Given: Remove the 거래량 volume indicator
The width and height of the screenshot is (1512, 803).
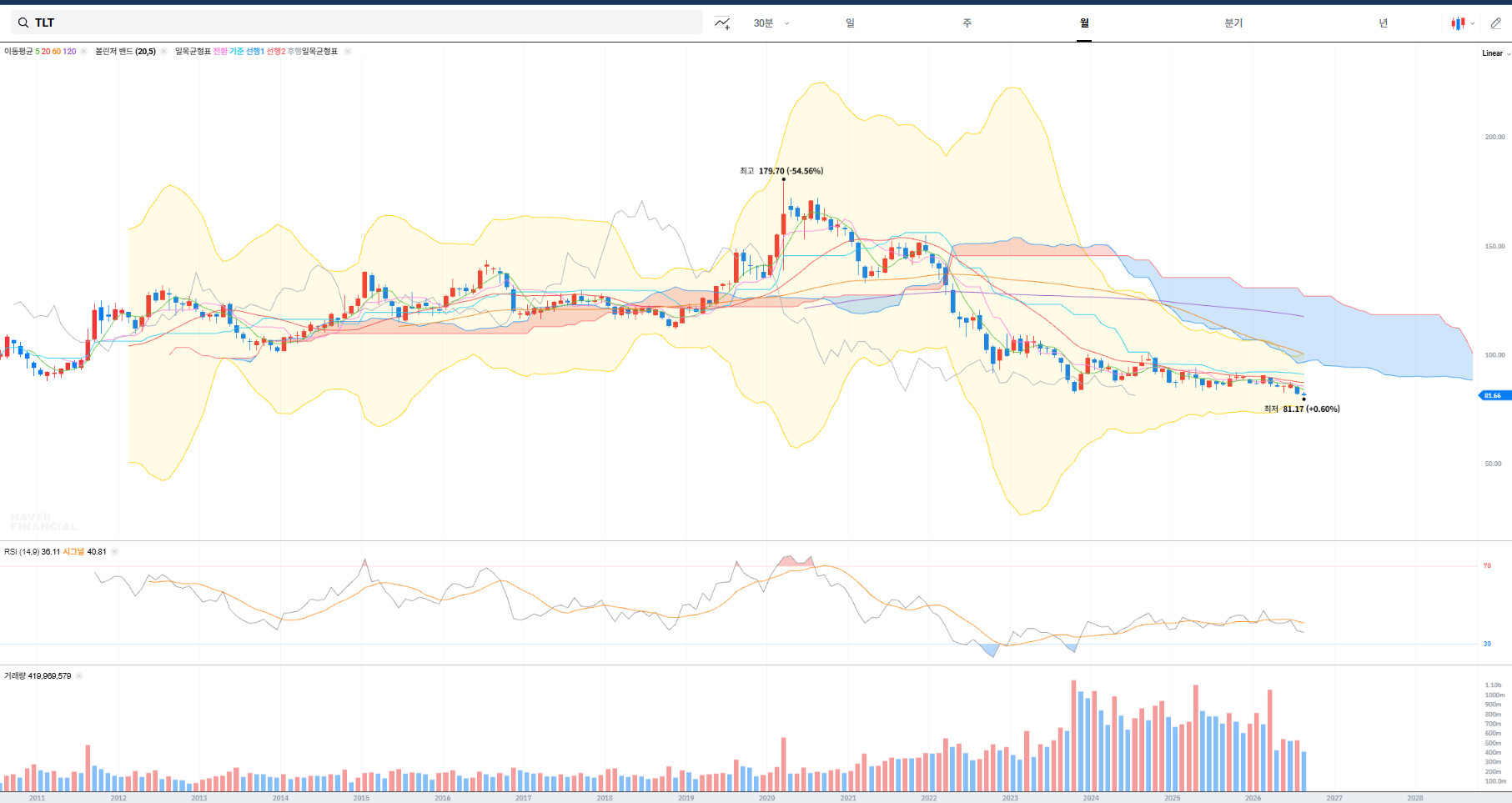Looking at the screenshot, I should 79,676.
